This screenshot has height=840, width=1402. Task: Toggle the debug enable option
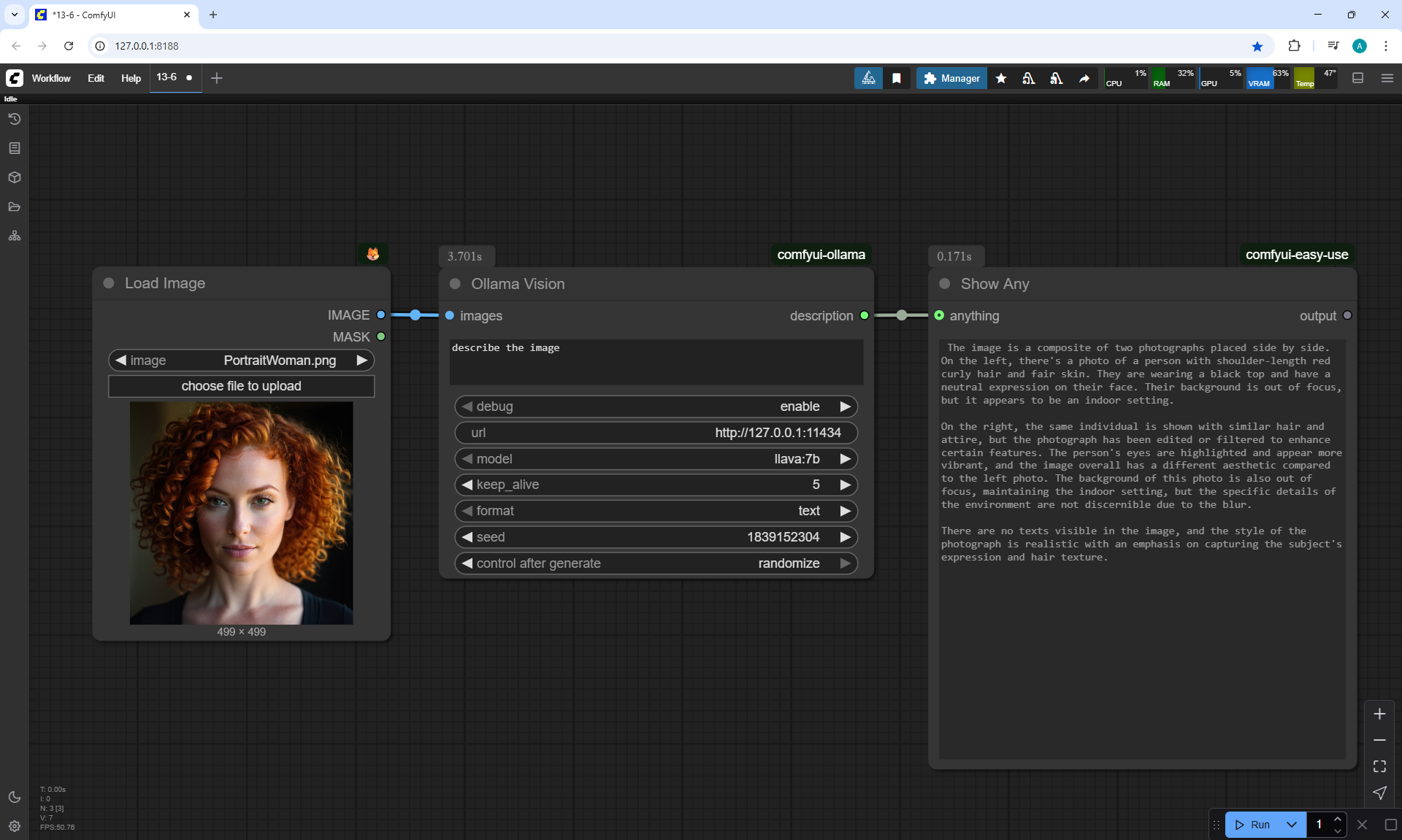[655, 406]
